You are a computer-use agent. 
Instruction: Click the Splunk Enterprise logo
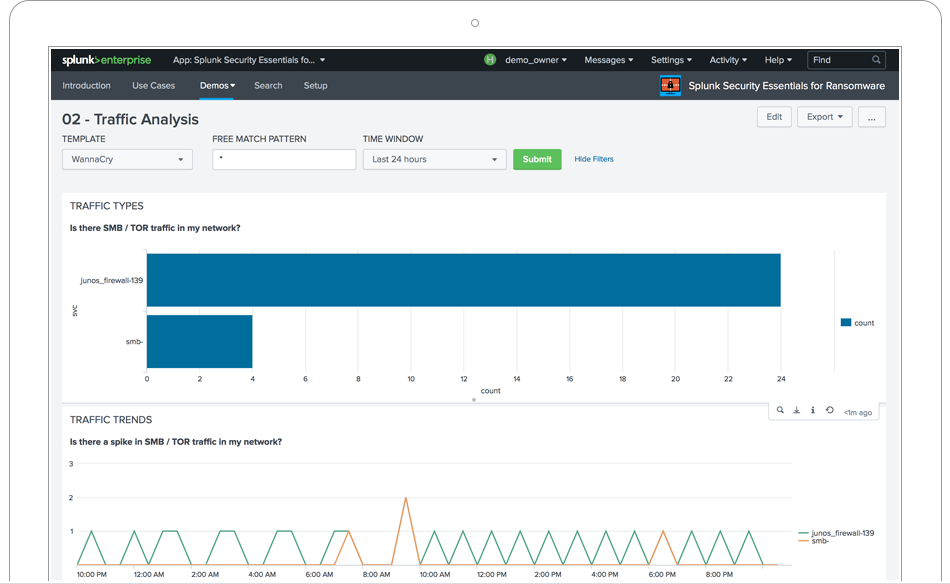point(107,60)
